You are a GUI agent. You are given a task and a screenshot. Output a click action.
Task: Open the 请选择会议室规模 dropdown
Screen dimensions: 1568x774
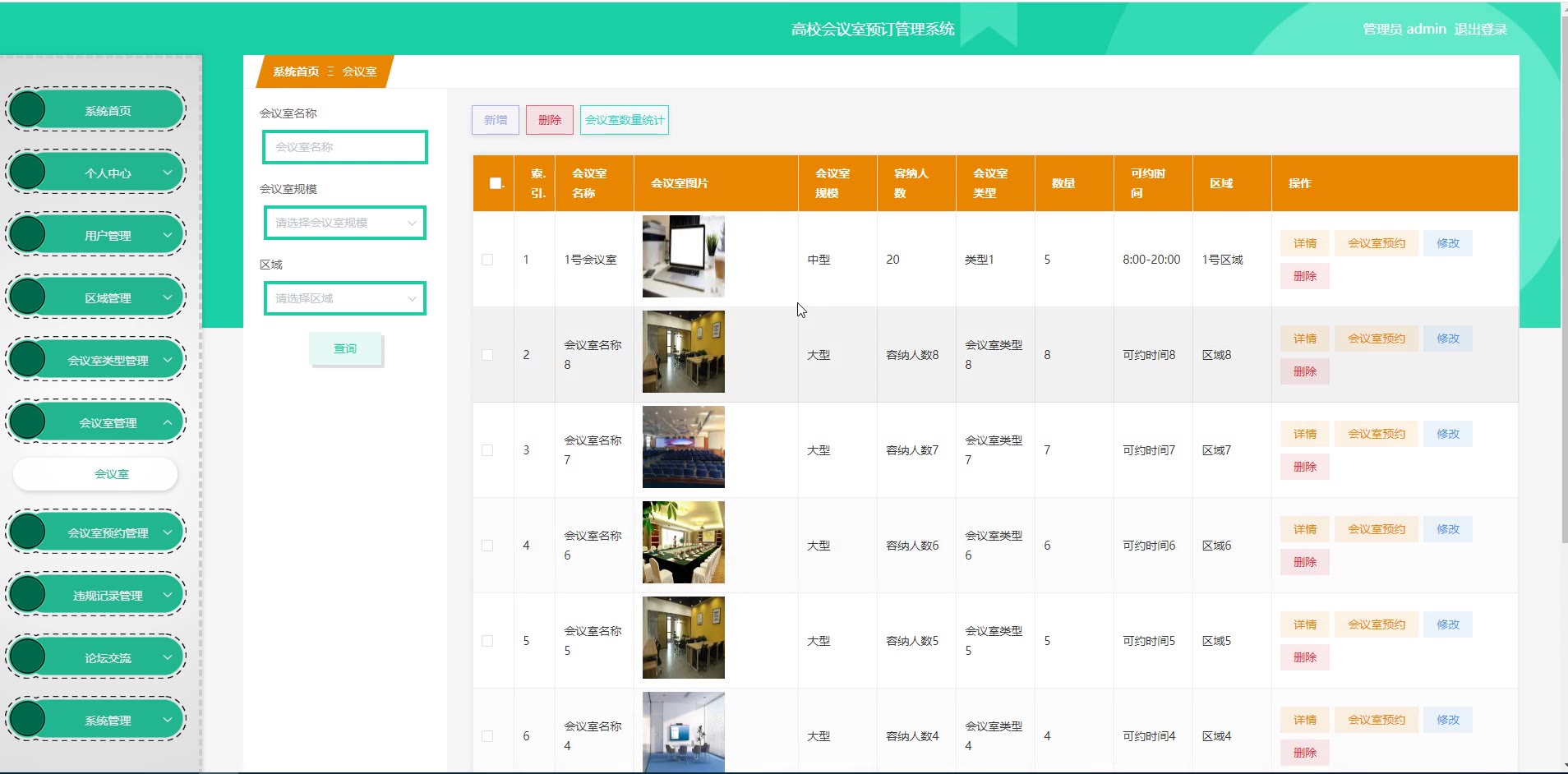(x=345, y=223)
